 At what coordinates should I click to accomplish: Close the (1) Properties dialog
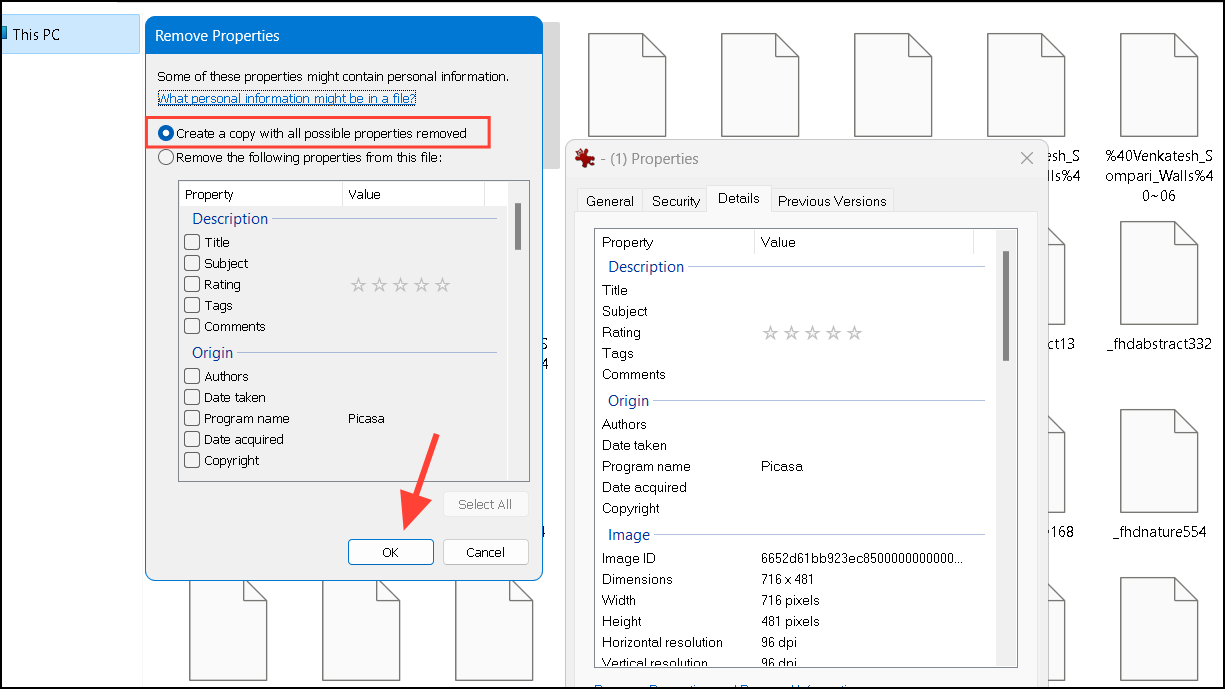(x=1026, y=158)
